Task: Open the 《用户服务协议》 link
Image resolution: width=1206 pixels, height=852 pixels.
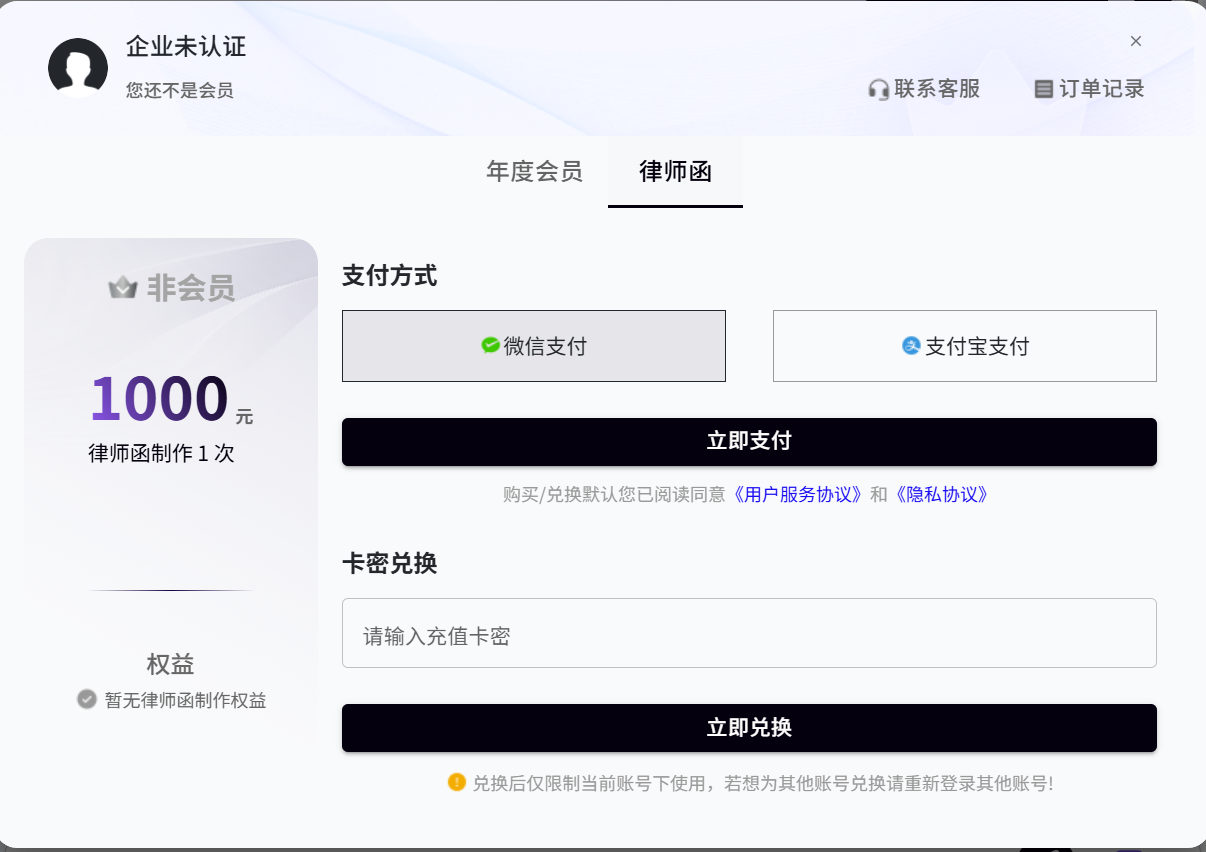Action: coord(798,494)
